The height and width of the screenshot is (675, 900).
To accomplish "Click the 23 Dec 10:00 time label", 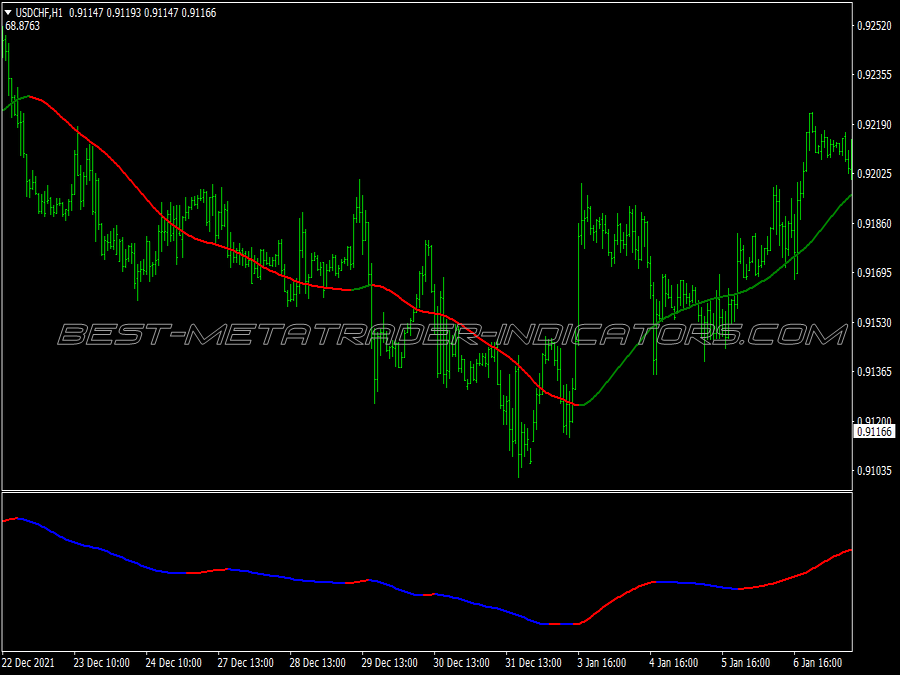I will [x=102, y=663].
